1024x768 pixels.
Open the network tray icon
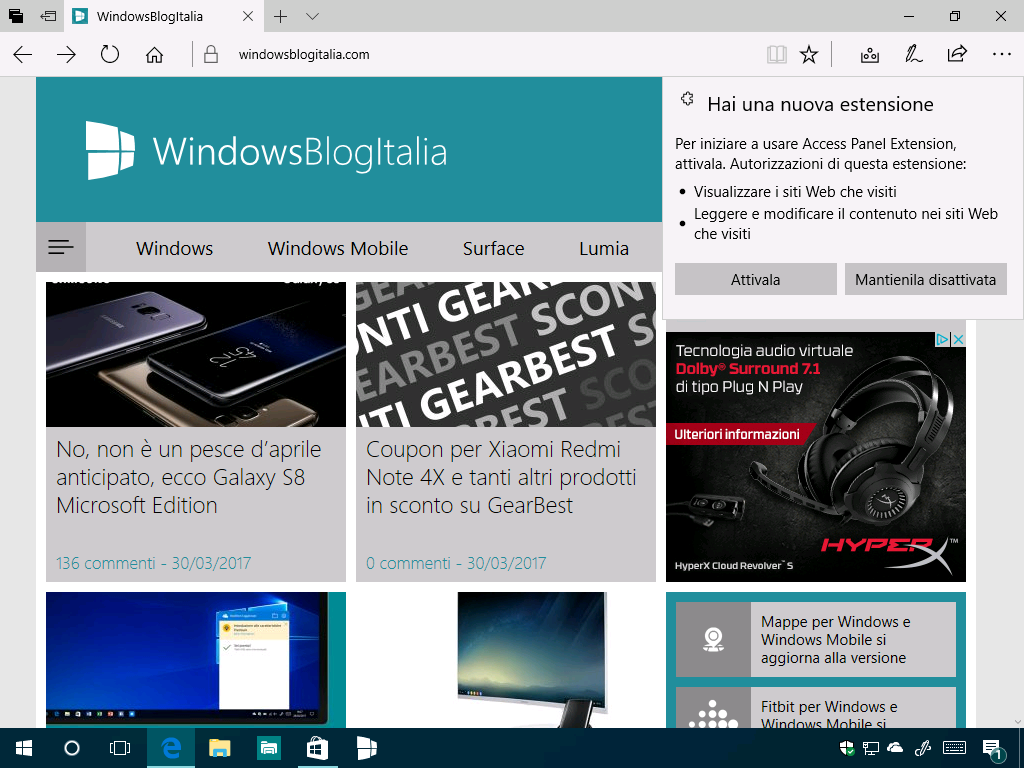[871, 748]
